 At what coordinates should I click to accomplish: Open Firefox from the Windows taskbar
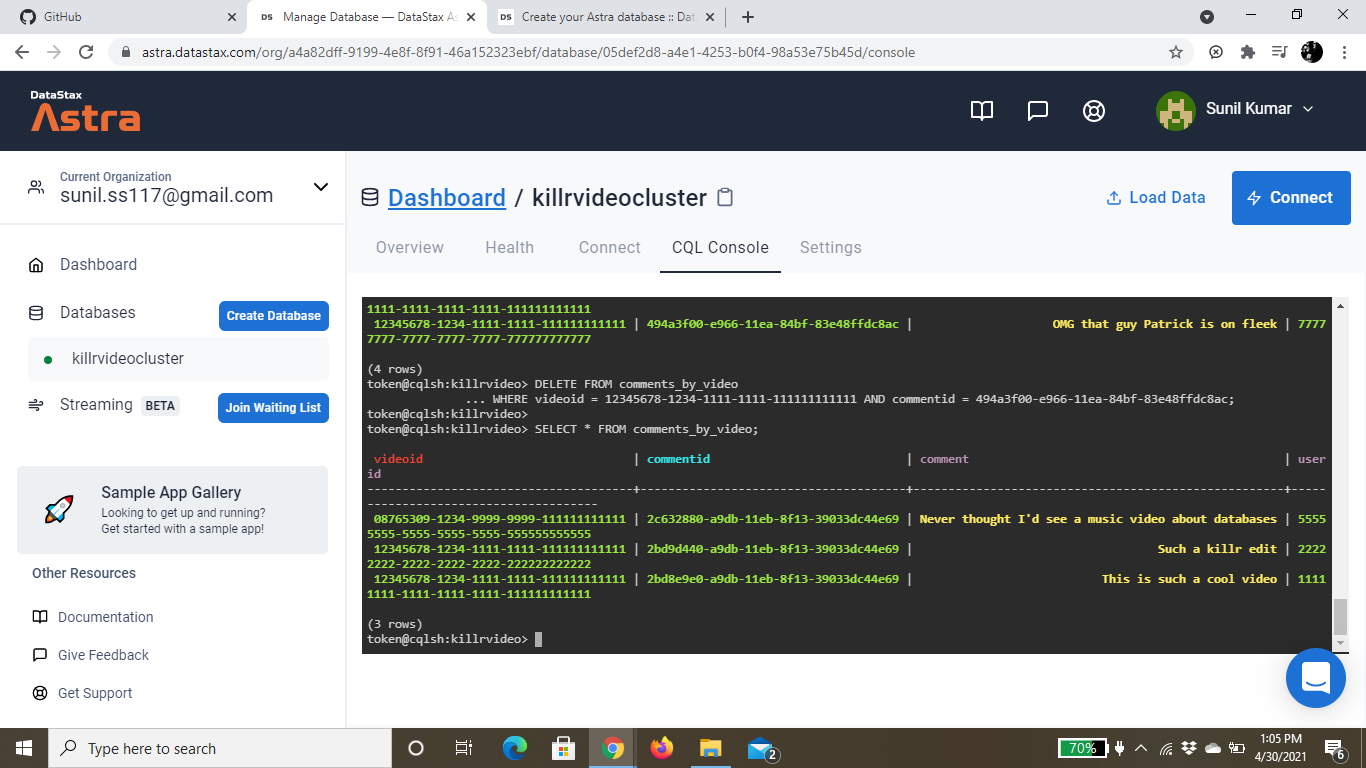click(661, 747)
